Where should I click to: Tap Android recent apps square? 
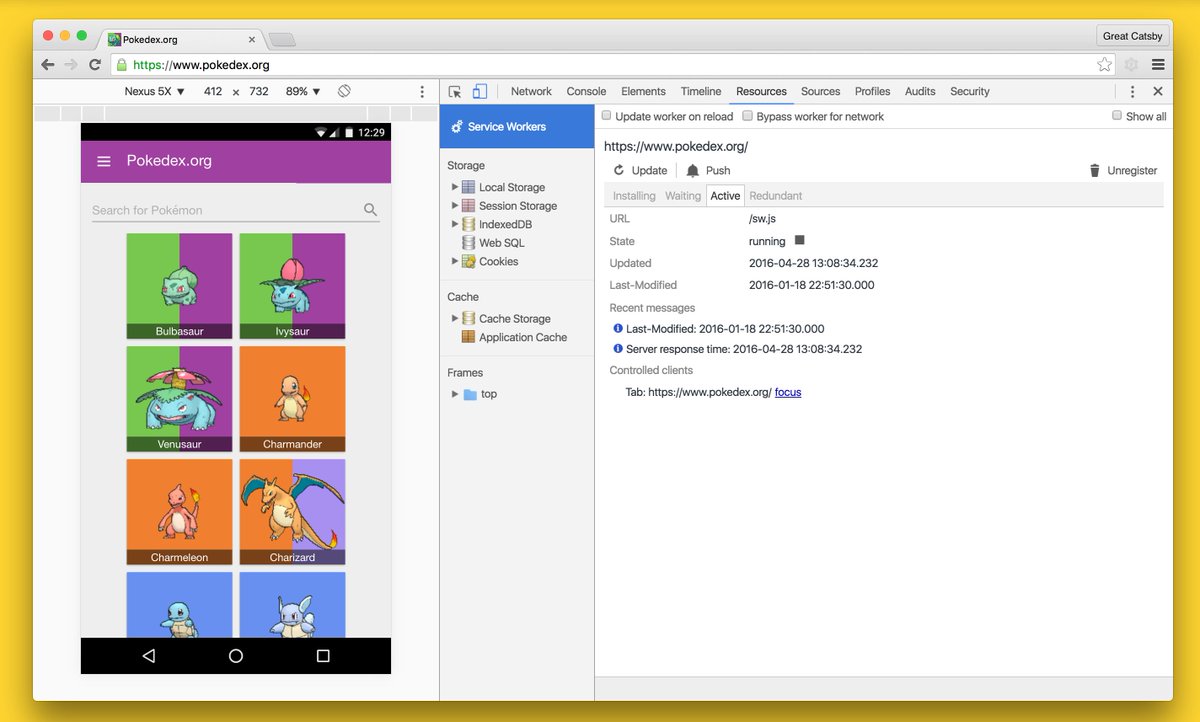323,656
